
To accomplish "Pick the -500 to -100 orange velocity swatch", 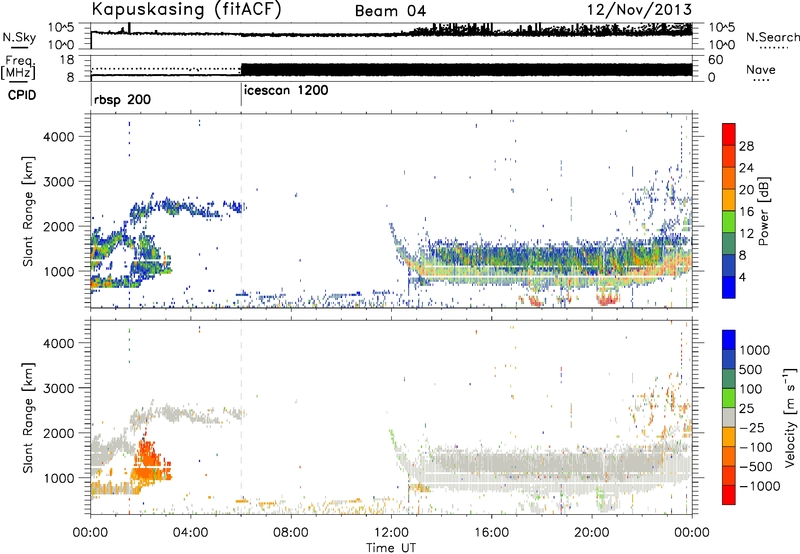I will [729, 456].
